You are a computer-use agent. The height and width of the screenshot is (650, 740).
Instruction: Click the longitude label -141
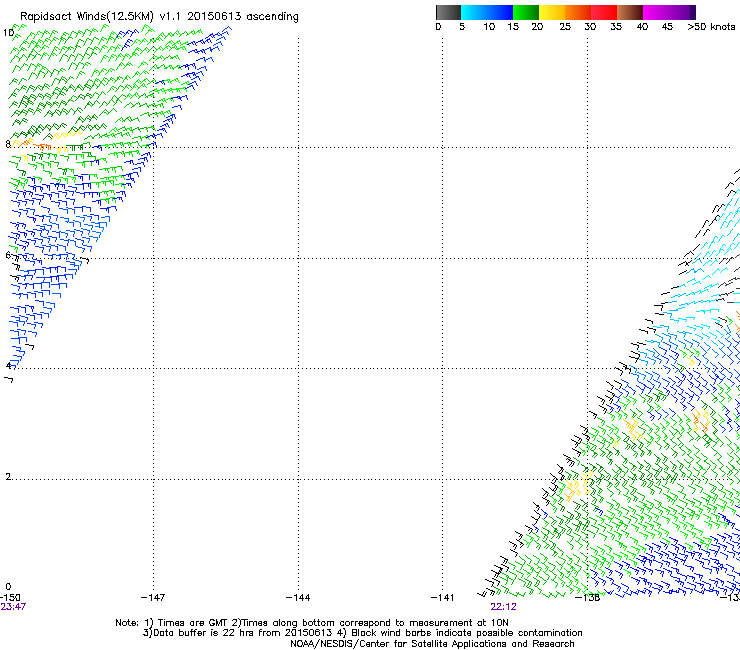[442, 598]
